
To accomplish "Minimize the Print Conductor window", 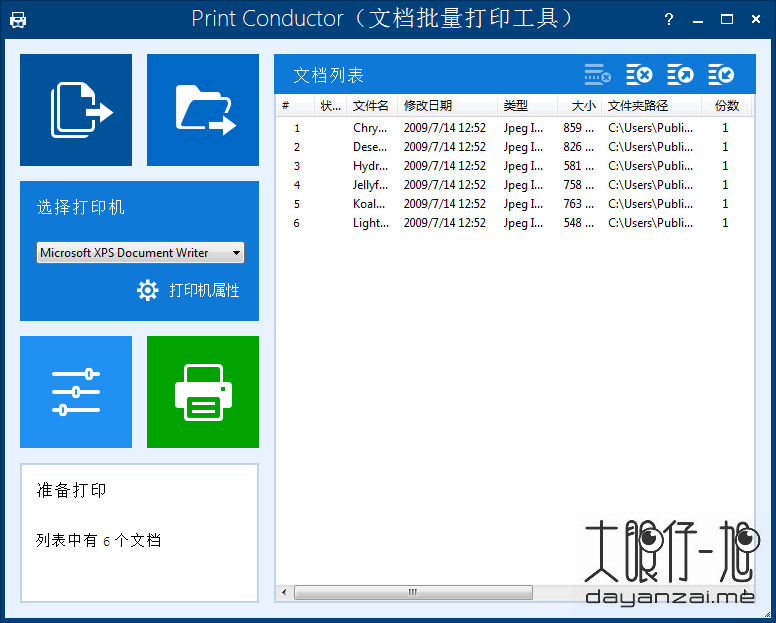I will tap(698, 20).
